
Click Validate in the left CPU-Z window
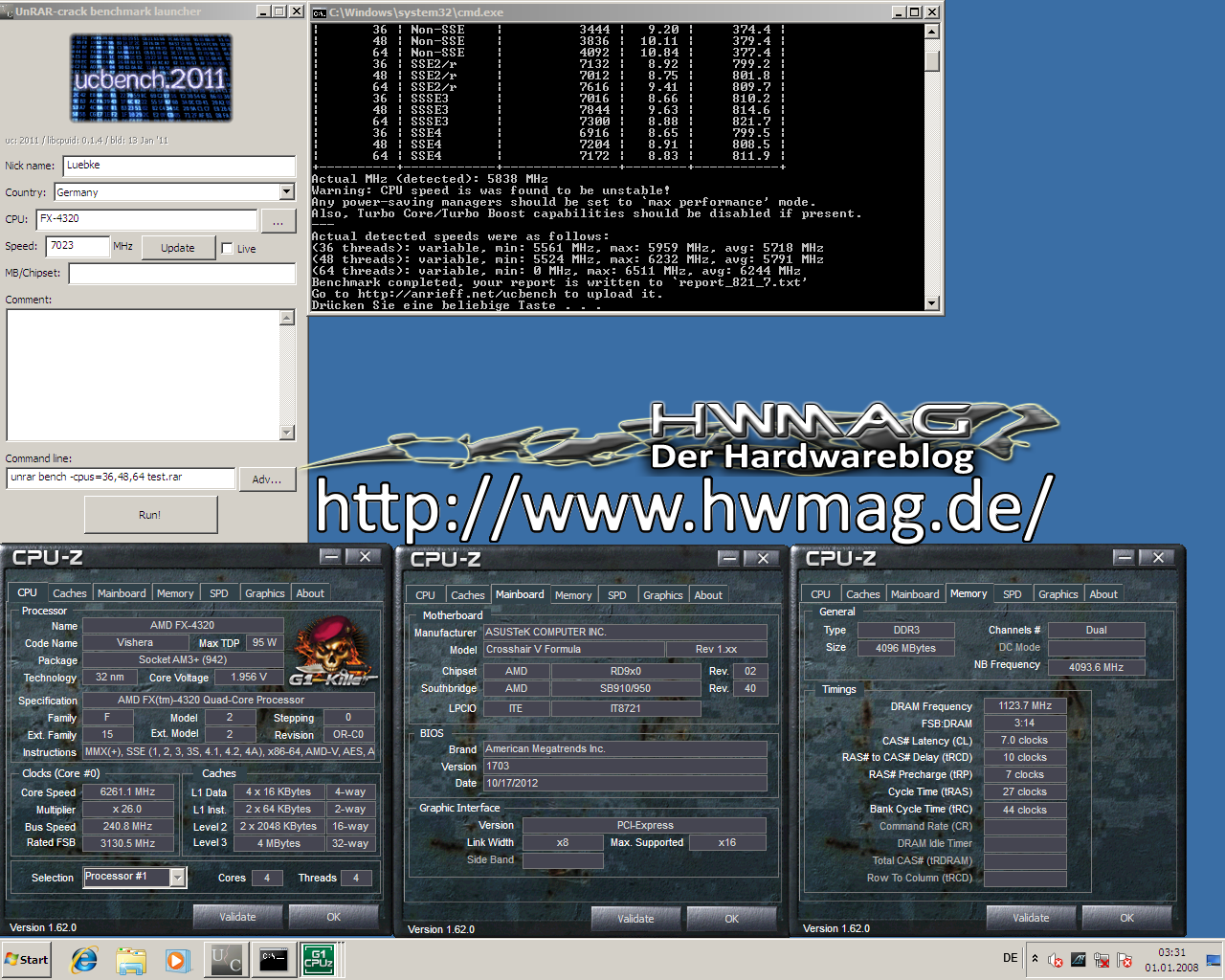[x=237, y=917]
